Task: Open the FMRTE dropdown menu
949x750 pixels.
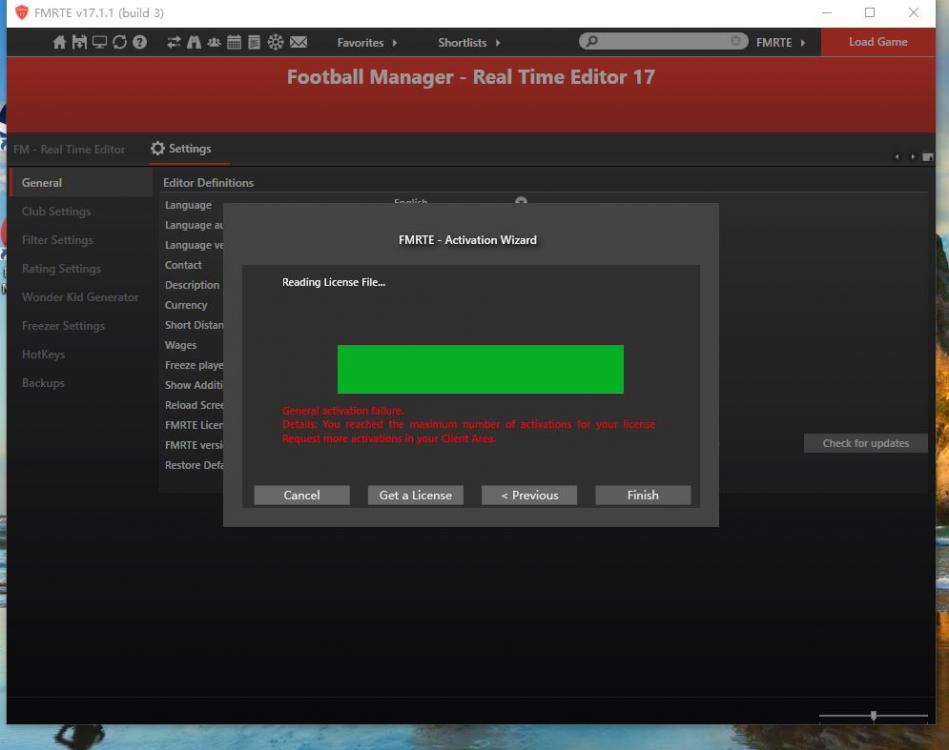Action: [x=780, y=43]
